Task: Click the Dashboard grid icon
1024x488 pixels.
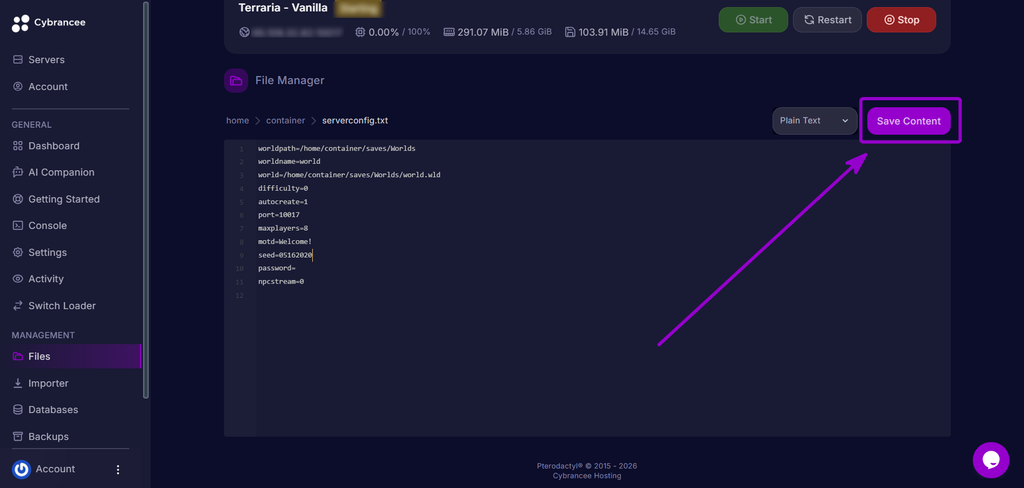Action: click(18, 146)
